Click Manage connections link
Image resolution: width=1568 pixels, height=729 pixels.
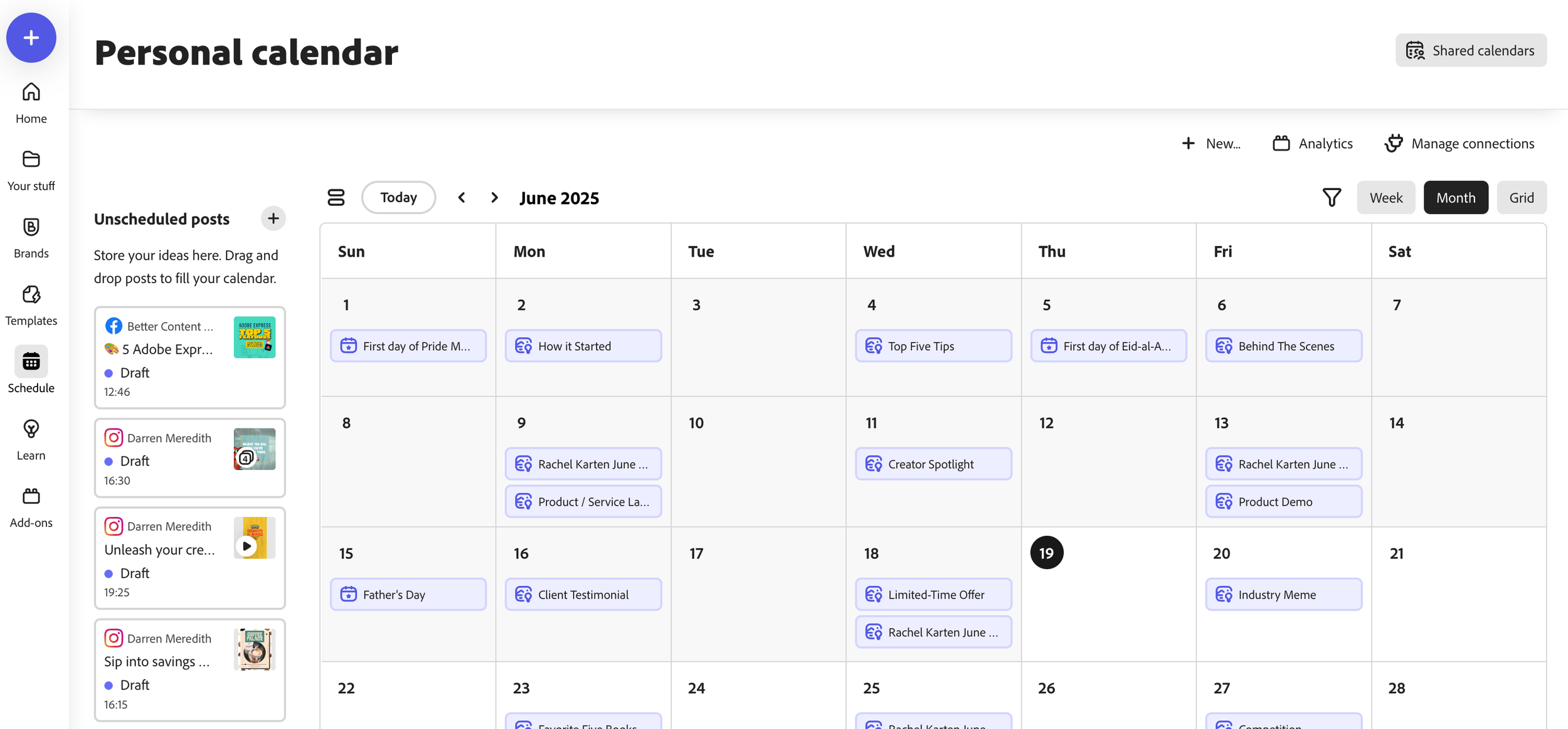click(x=1459, y=144)
